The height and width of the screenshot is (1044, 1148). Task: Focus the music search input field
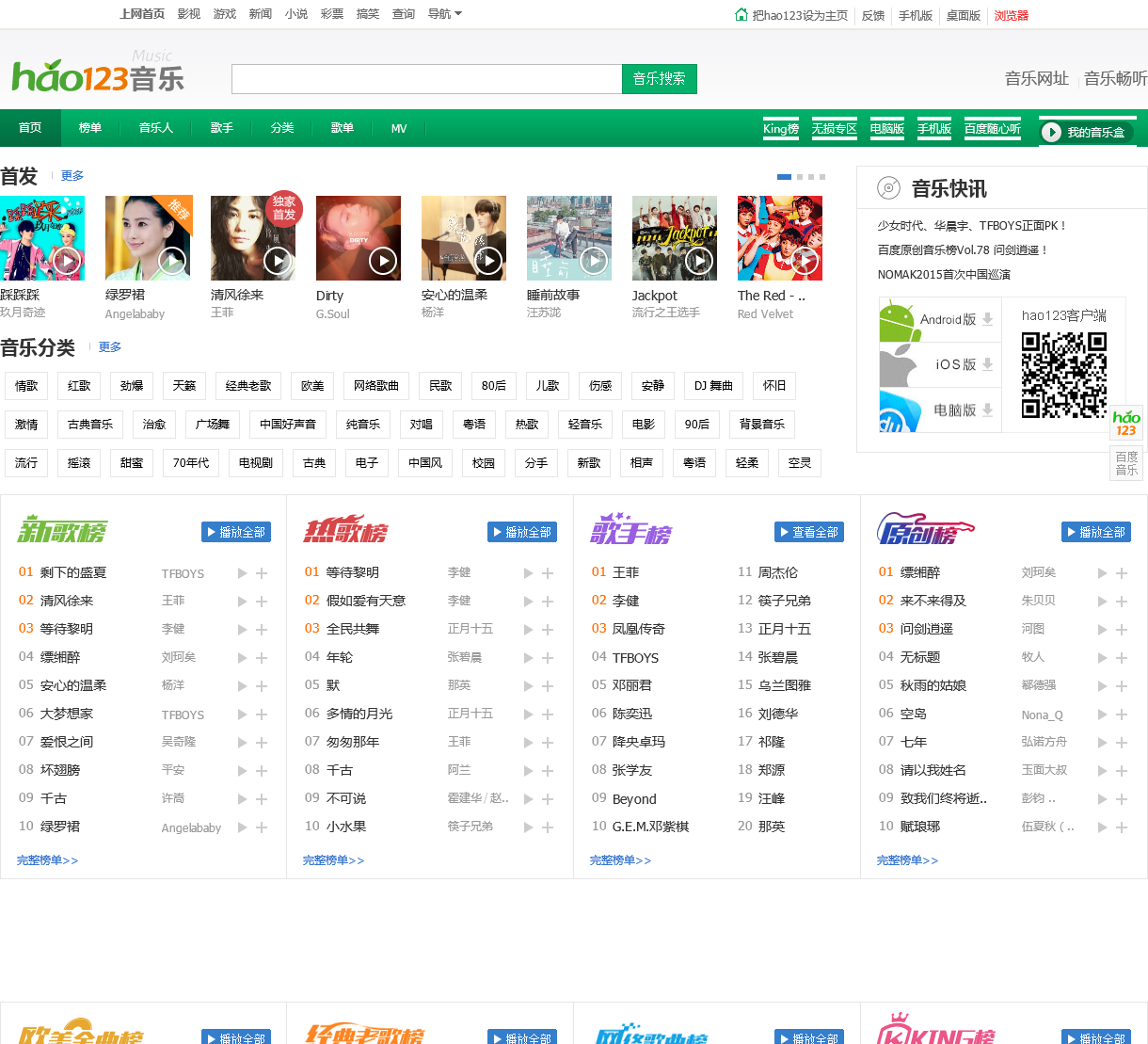426,79
